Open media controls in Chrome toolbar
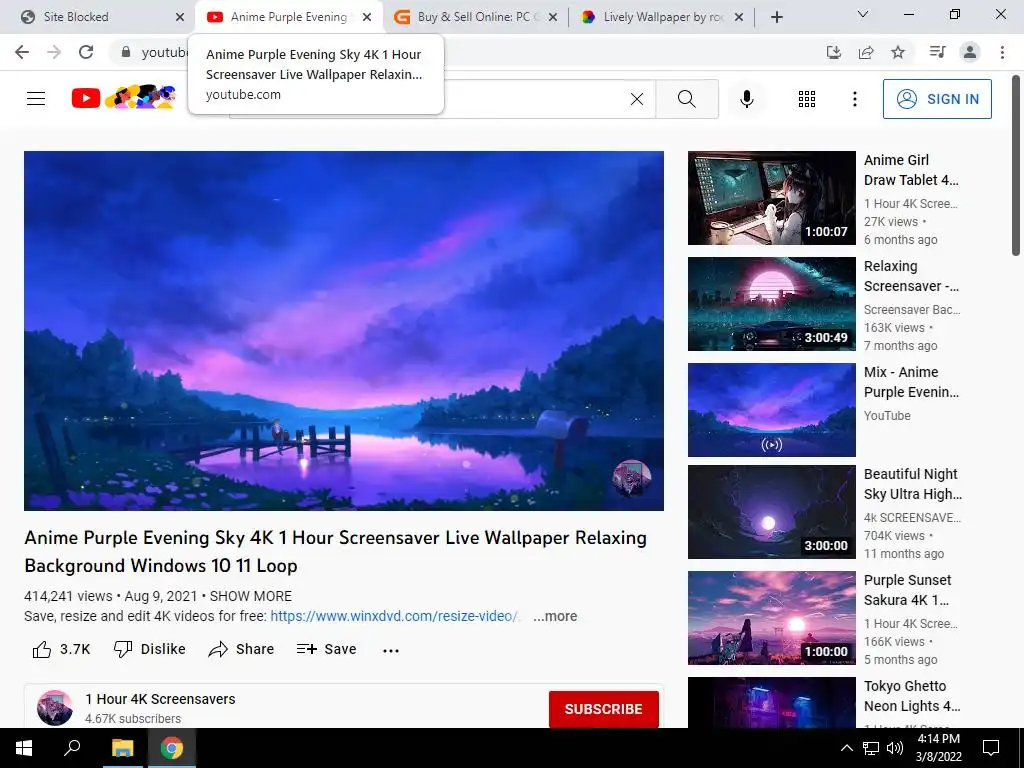 (937, 52)
